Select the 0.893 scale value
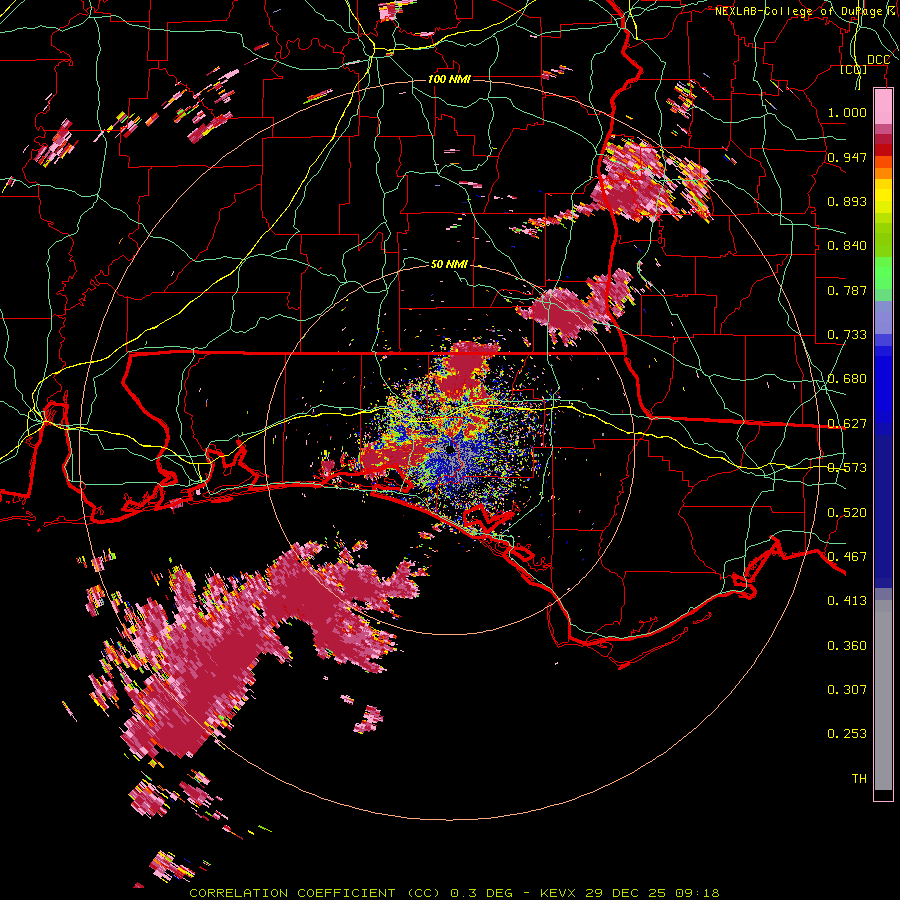Screen dimensions: 900x900 click(847, 201)
